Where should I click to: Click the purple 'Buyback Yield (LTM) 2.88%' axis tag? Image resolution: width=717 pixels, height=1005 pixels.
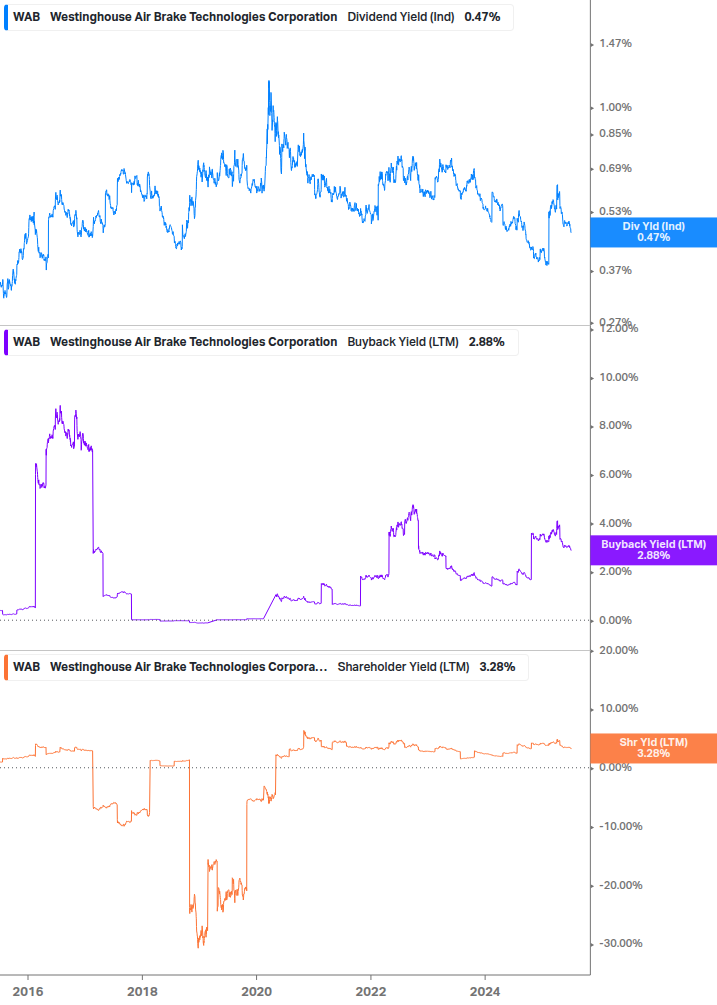(654, 550)
